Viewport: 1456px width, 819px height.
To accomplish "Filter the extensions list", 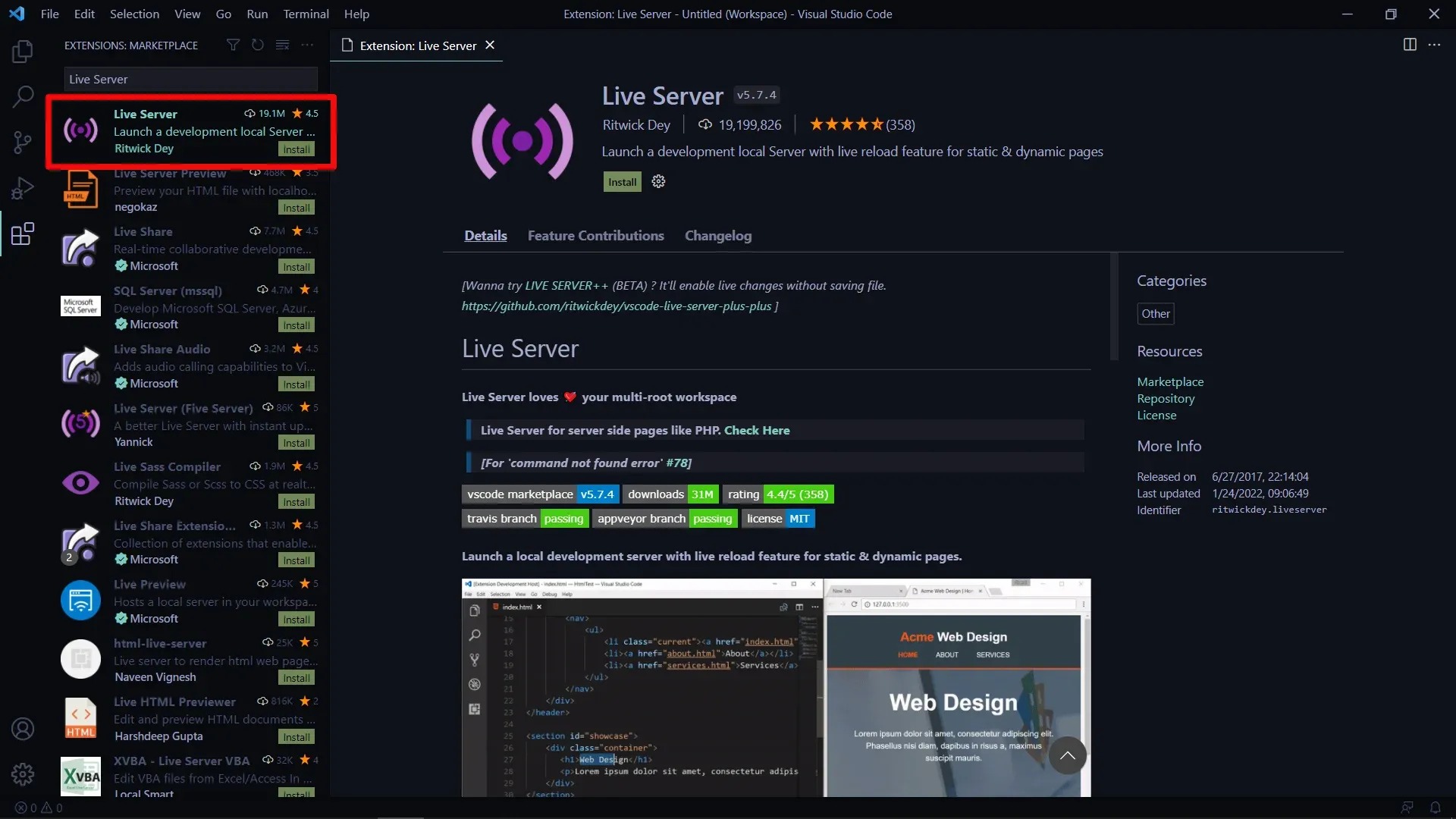I will tap(233, 45).
